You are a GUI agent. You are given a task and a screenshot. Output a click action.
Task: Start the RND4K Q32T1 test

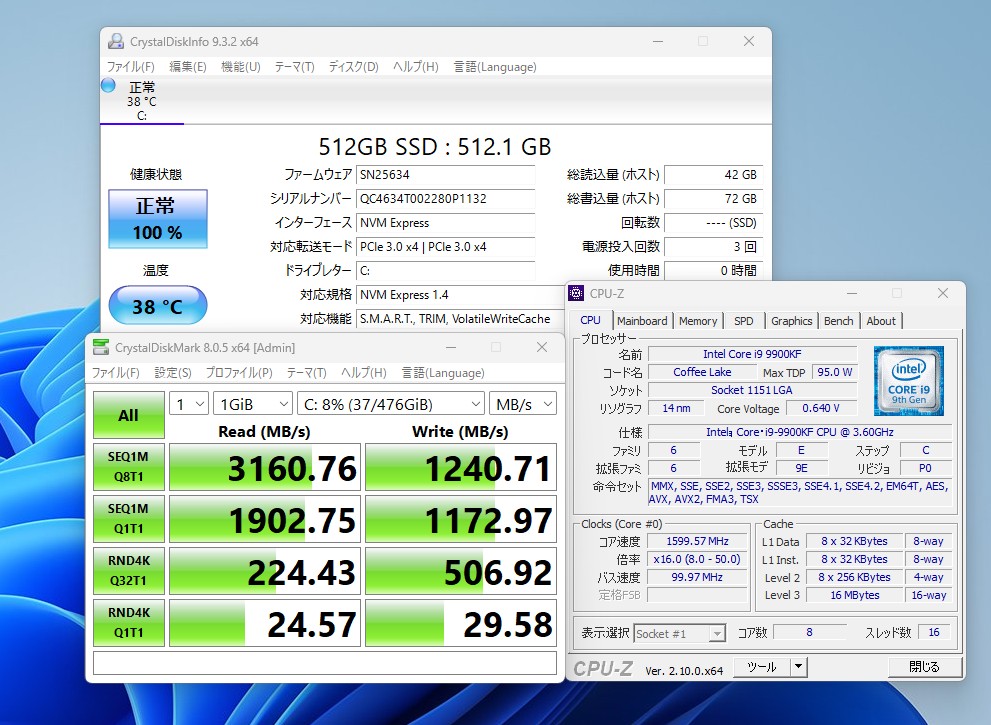(x=129, y=571)
